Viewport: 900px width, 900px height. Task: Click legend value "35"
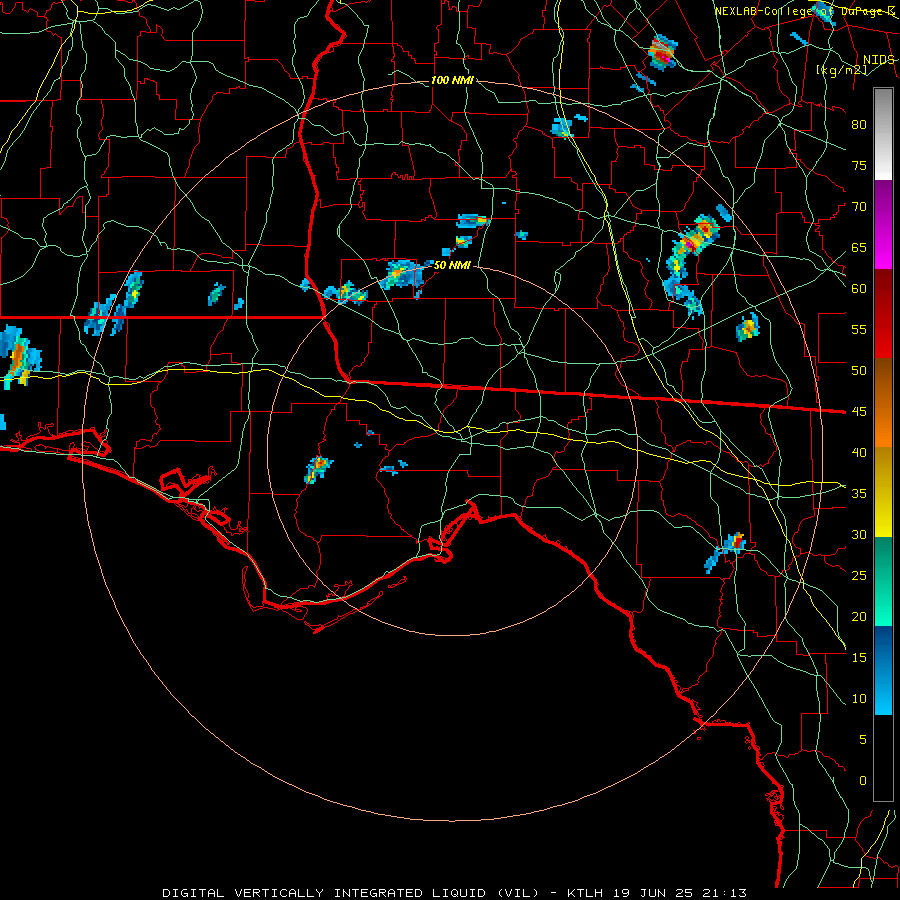click(x=859, y=494)
